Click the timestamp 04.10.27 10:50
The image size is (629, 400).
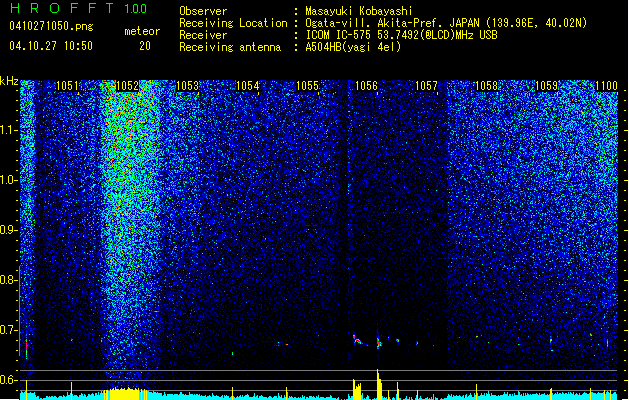coord(51,46)
